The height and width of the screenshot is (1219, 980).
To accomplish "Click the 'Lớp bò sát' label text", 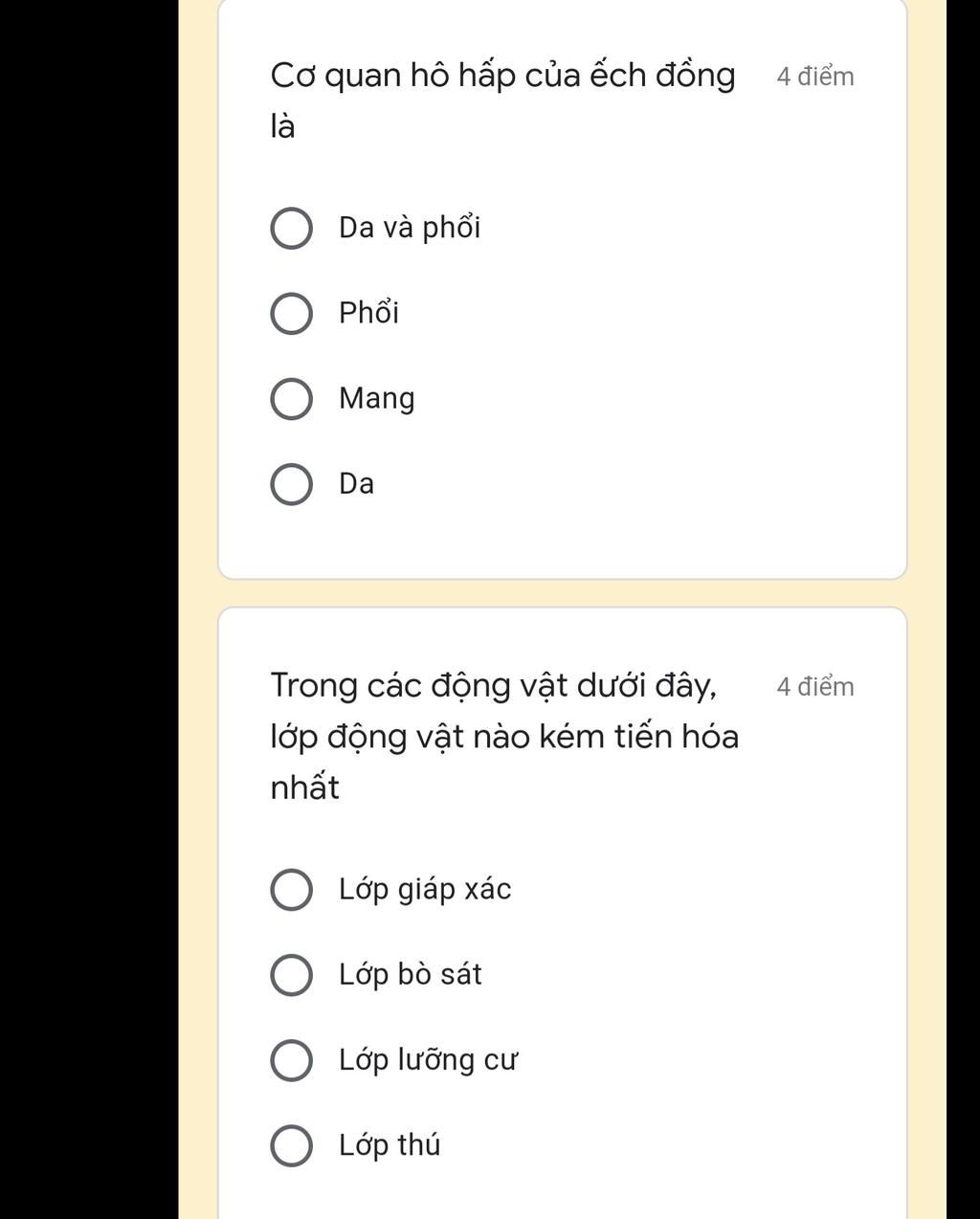I will tap(410, 975).
